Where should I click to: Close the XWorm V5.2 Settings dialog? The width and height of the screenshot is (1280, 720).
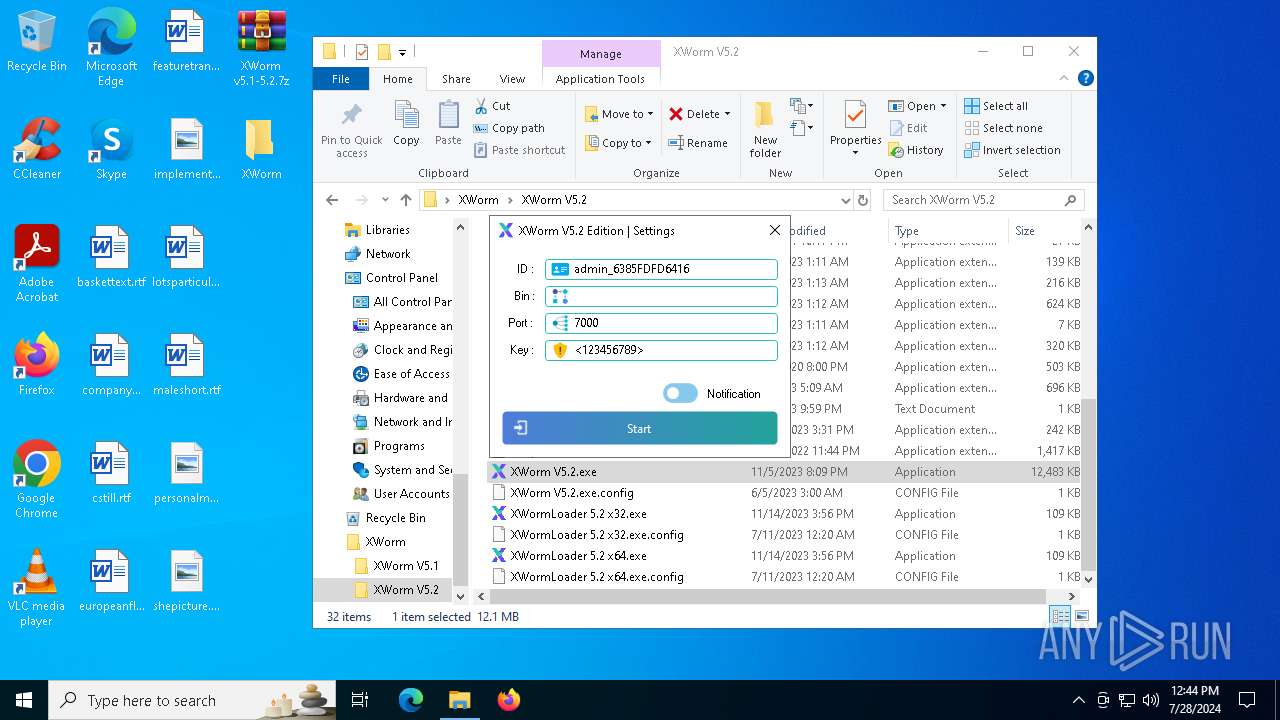coord(774,230)
